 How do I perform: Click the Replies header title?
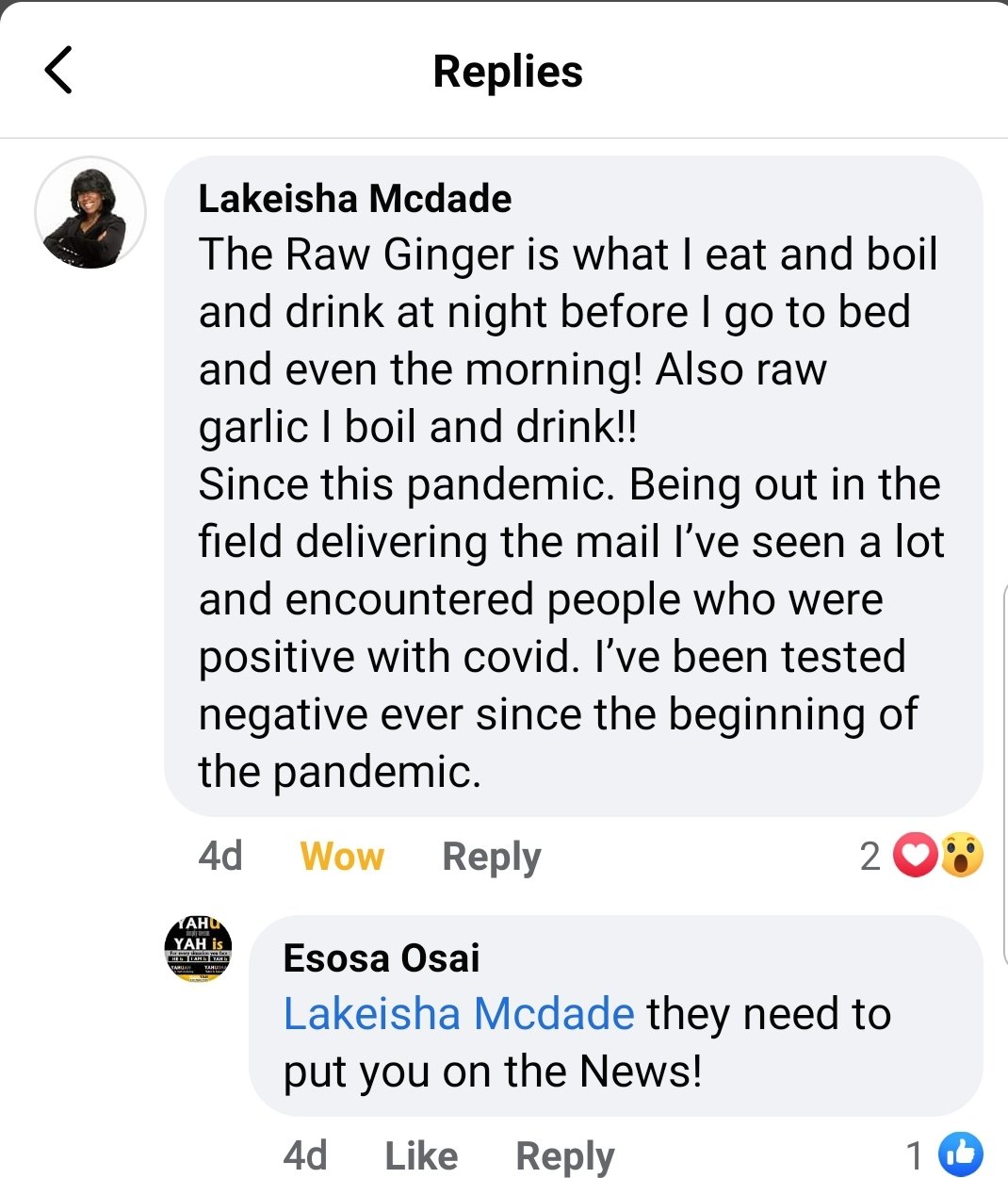508,72
